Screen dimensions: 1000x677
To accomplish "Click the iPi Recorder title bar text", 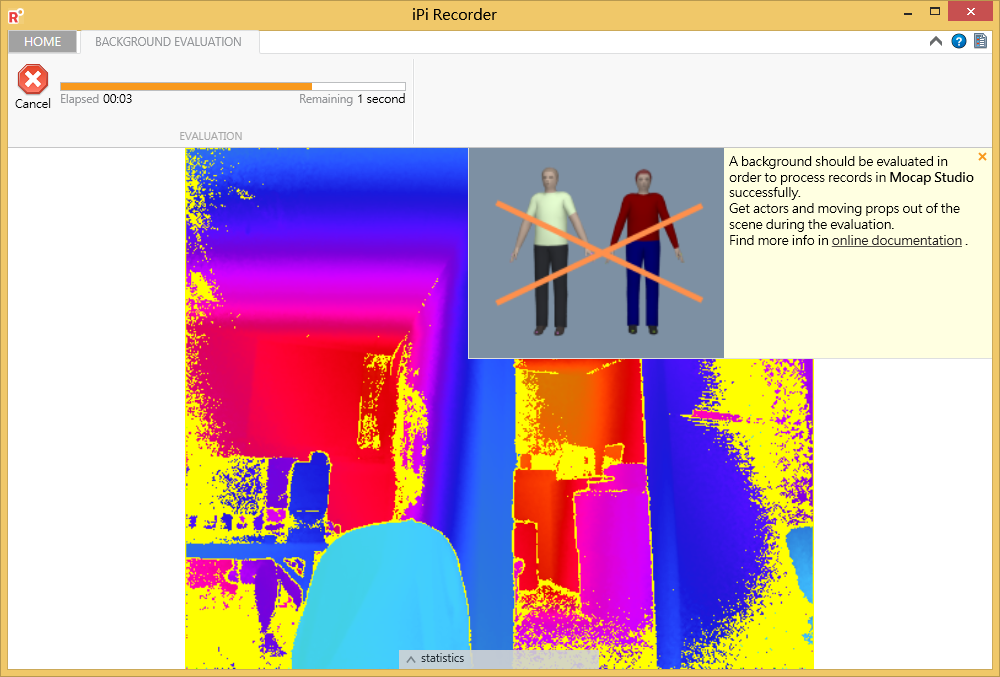I will [454, 14].
